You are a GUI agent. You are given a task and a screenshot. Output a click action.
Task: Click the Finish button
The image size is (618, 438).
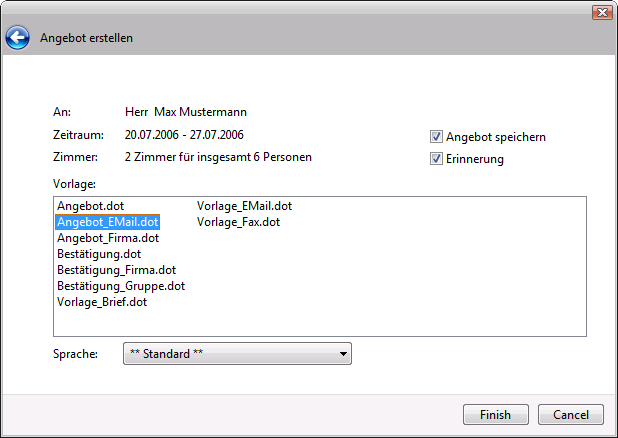tap(496, 415)
